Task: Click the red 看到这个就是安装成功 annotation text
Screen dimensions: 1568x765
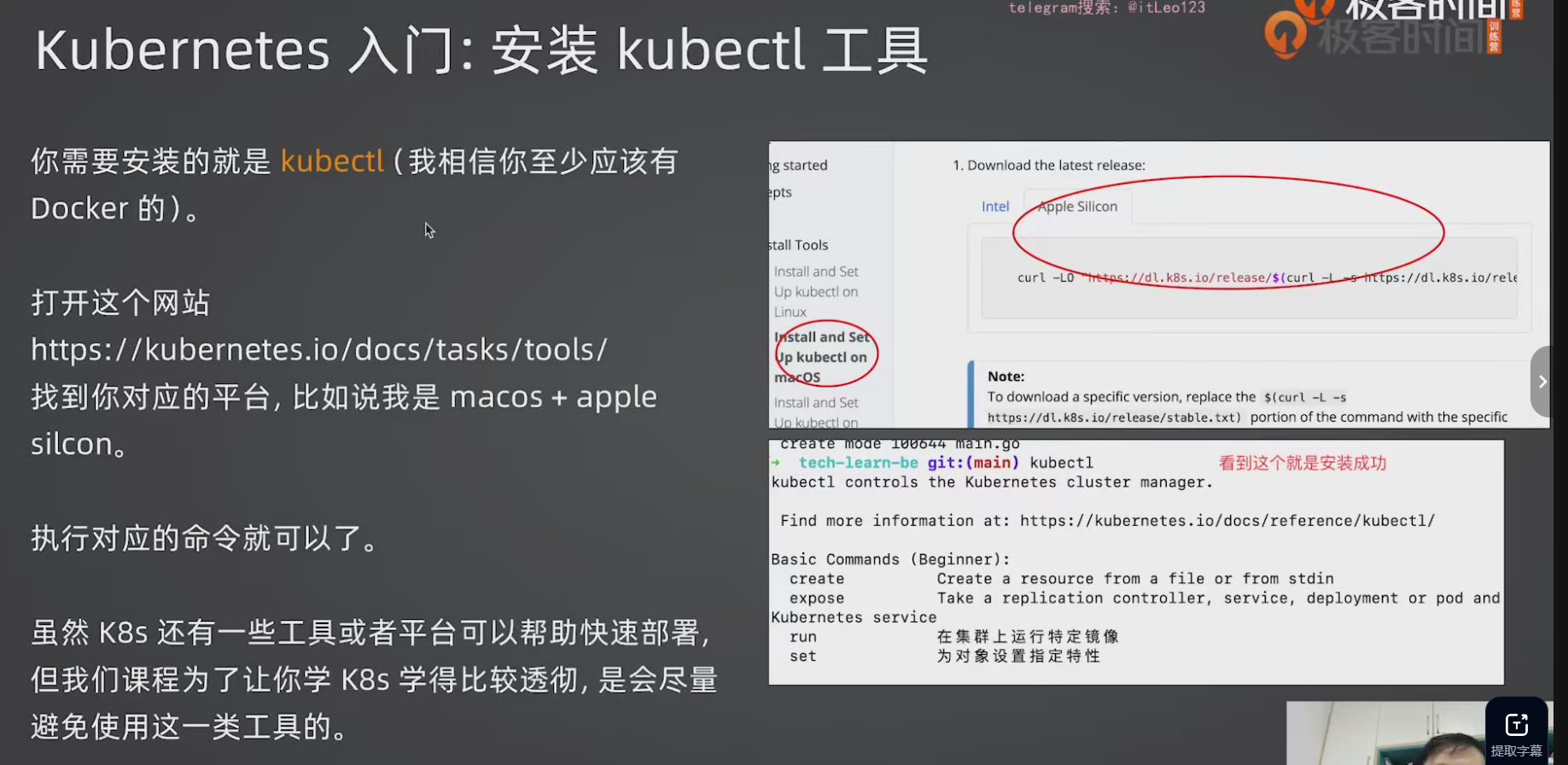Action: click(x=1303, y=464)
